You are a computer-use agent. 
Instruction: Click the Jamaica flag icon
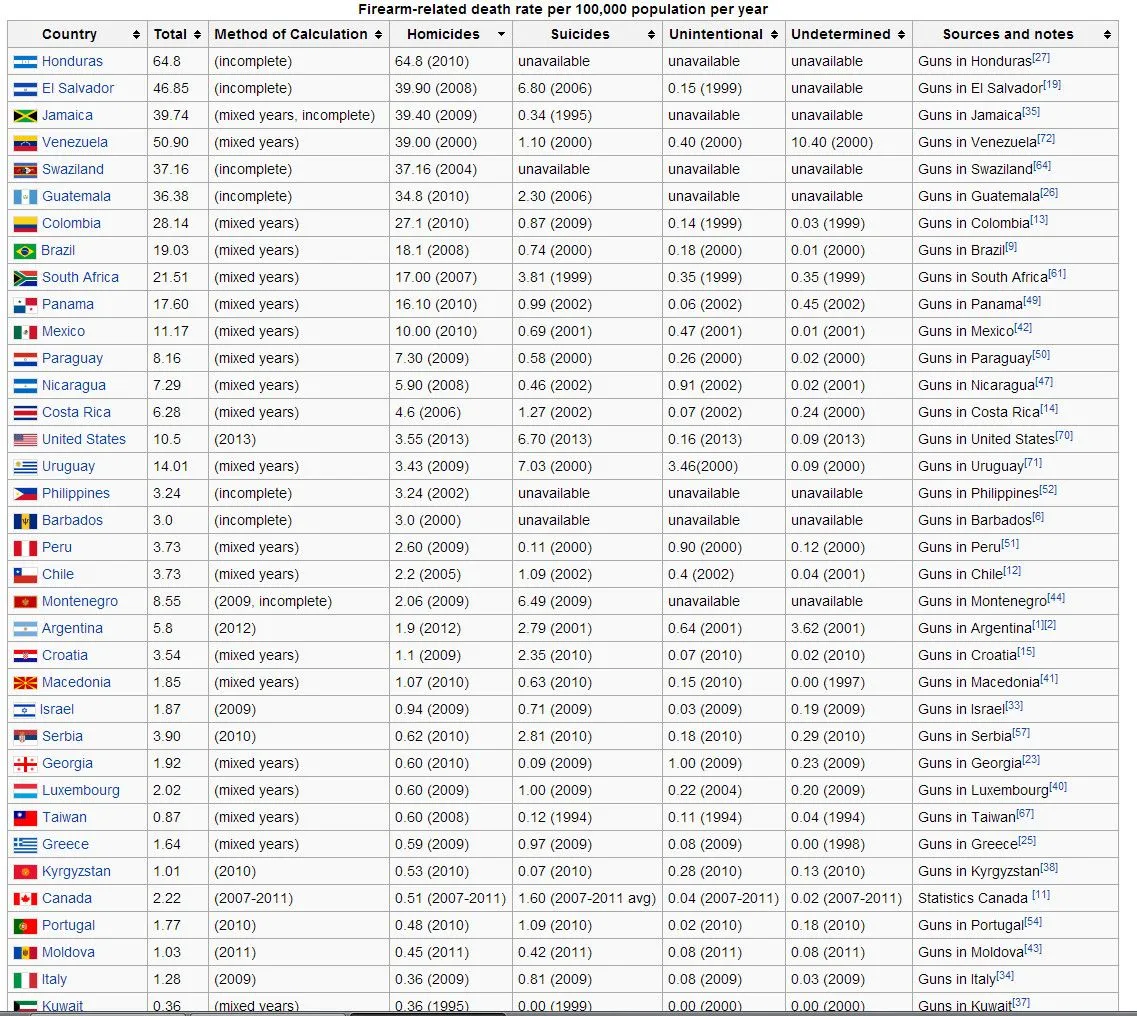click(x=25, y=116)
